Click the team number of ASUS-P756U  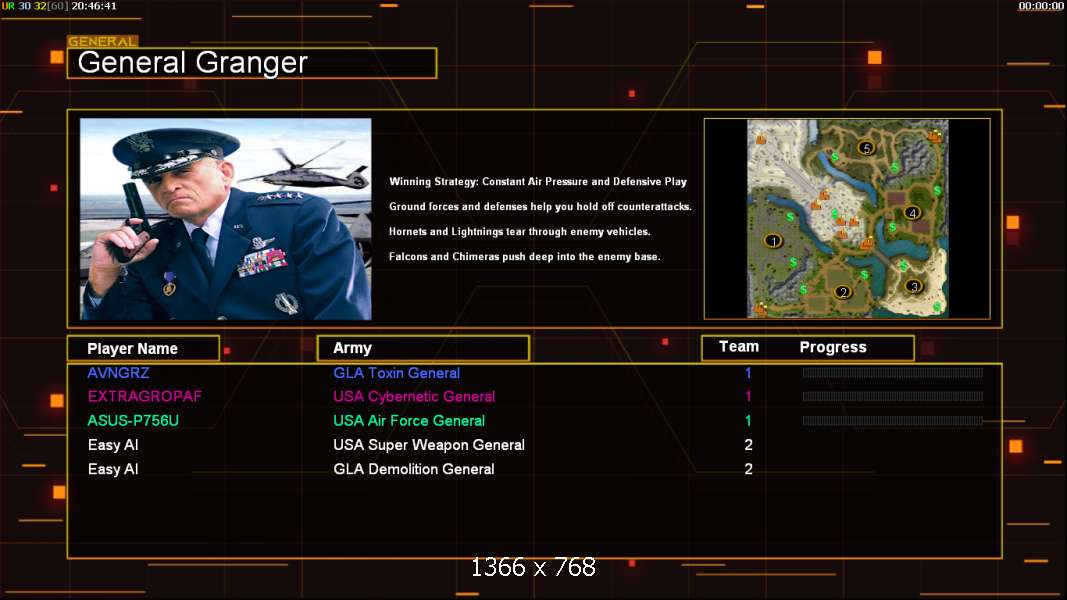pos(748,421)
